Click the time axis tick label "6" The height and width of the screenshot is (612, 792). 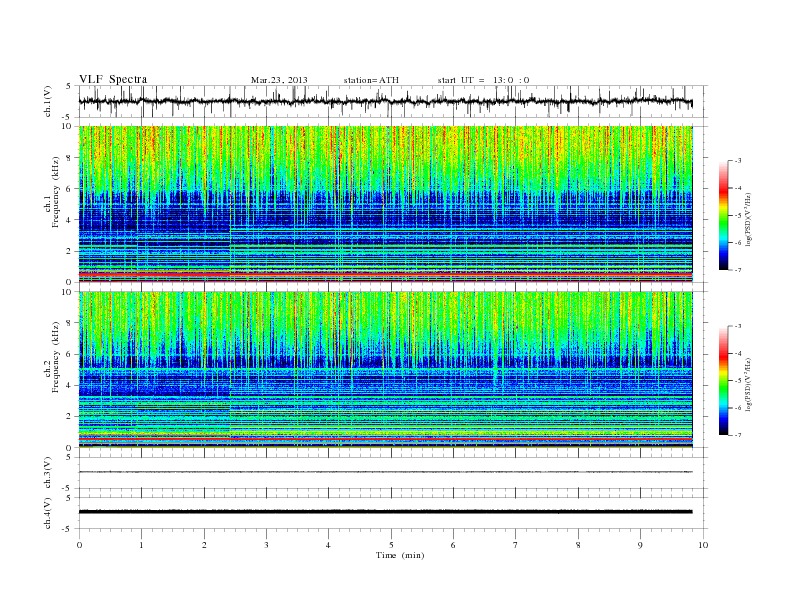(453, 545)
